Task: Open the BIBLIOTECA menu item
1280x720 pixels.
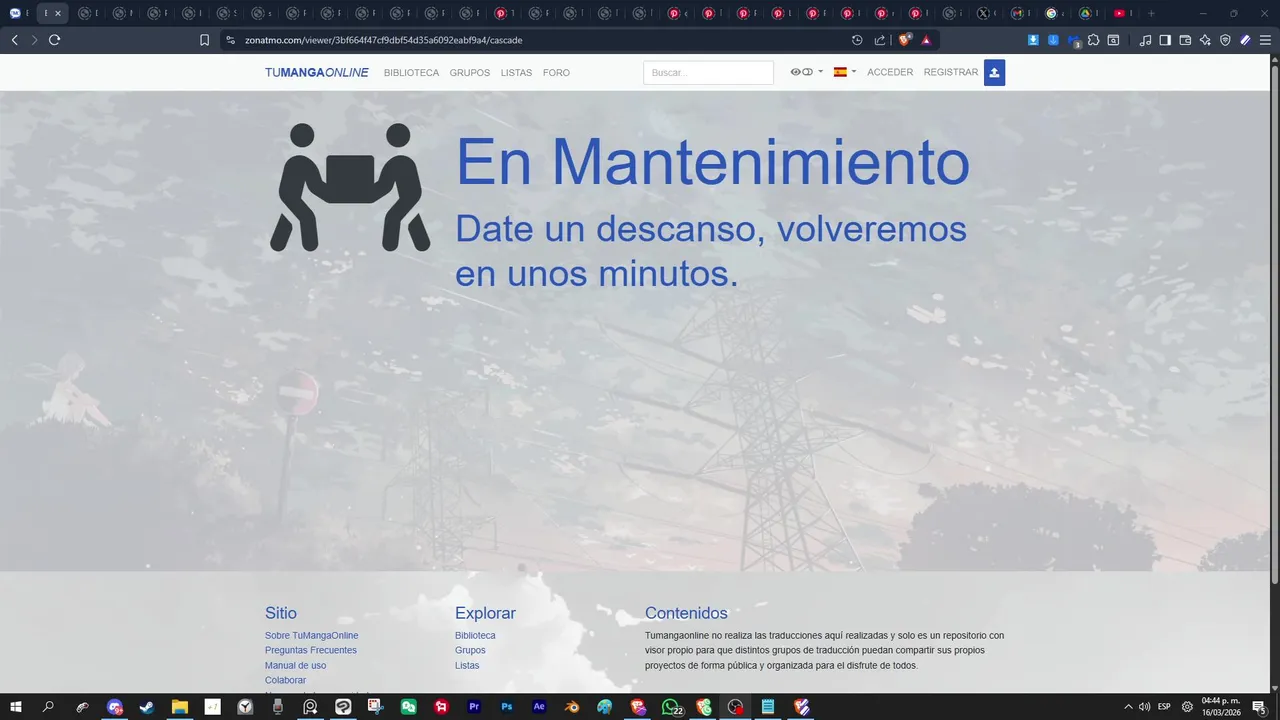Action: pos(411,73)
